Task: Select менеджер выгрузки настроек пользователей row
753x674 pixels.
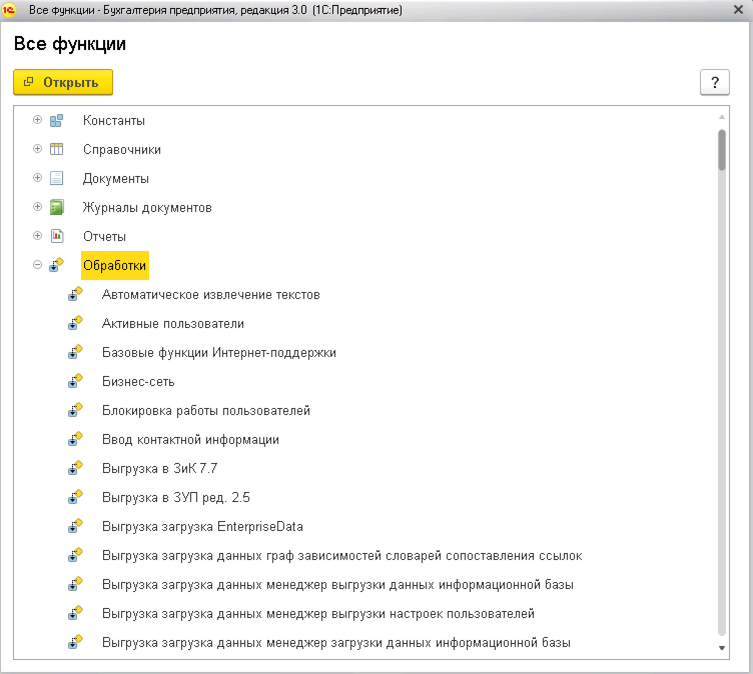Action: click(318, 613)
